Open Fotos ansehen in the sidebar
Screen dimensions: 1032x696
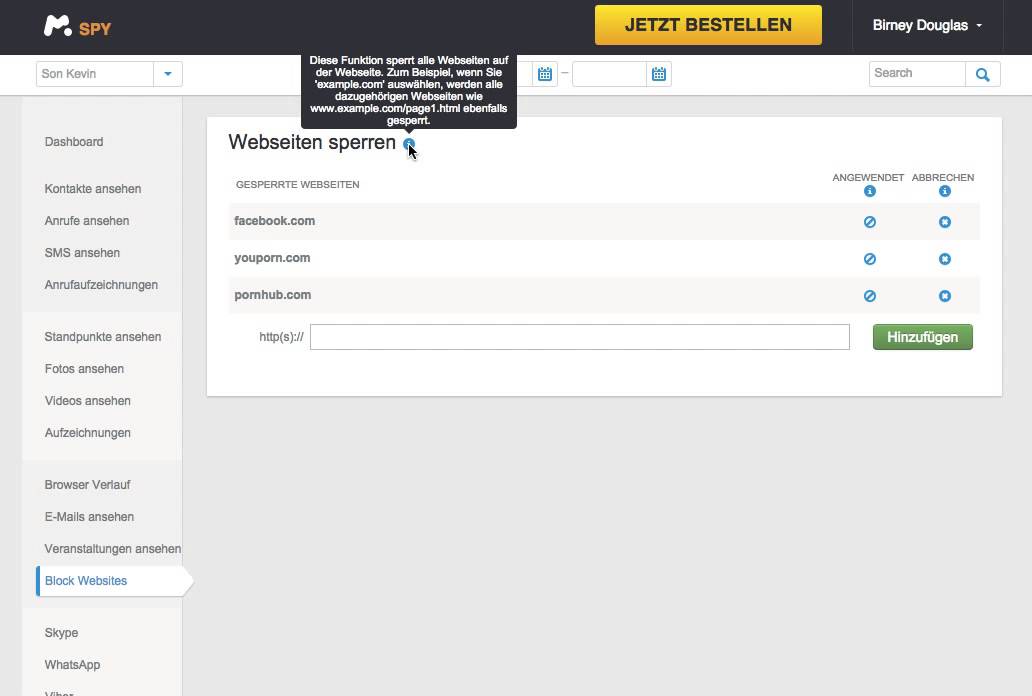84,369
